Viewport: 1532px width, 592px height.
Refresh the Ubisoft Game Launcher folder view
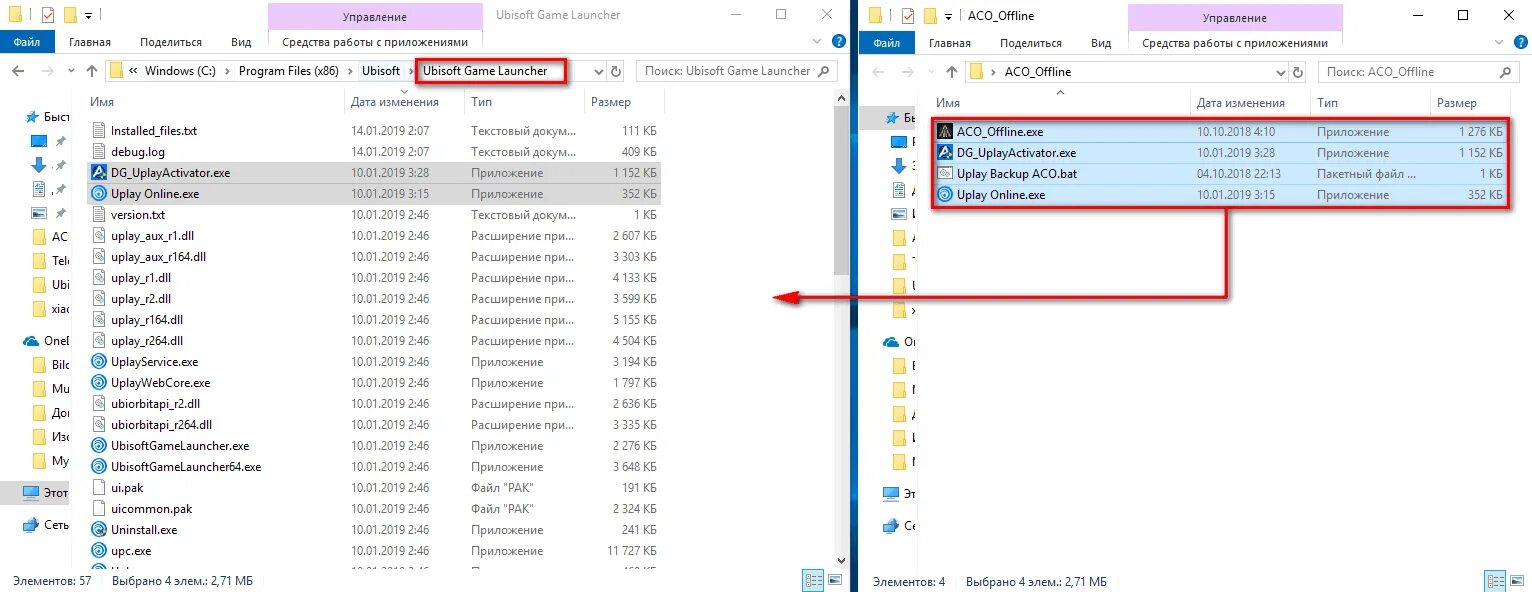pos(616,71)
